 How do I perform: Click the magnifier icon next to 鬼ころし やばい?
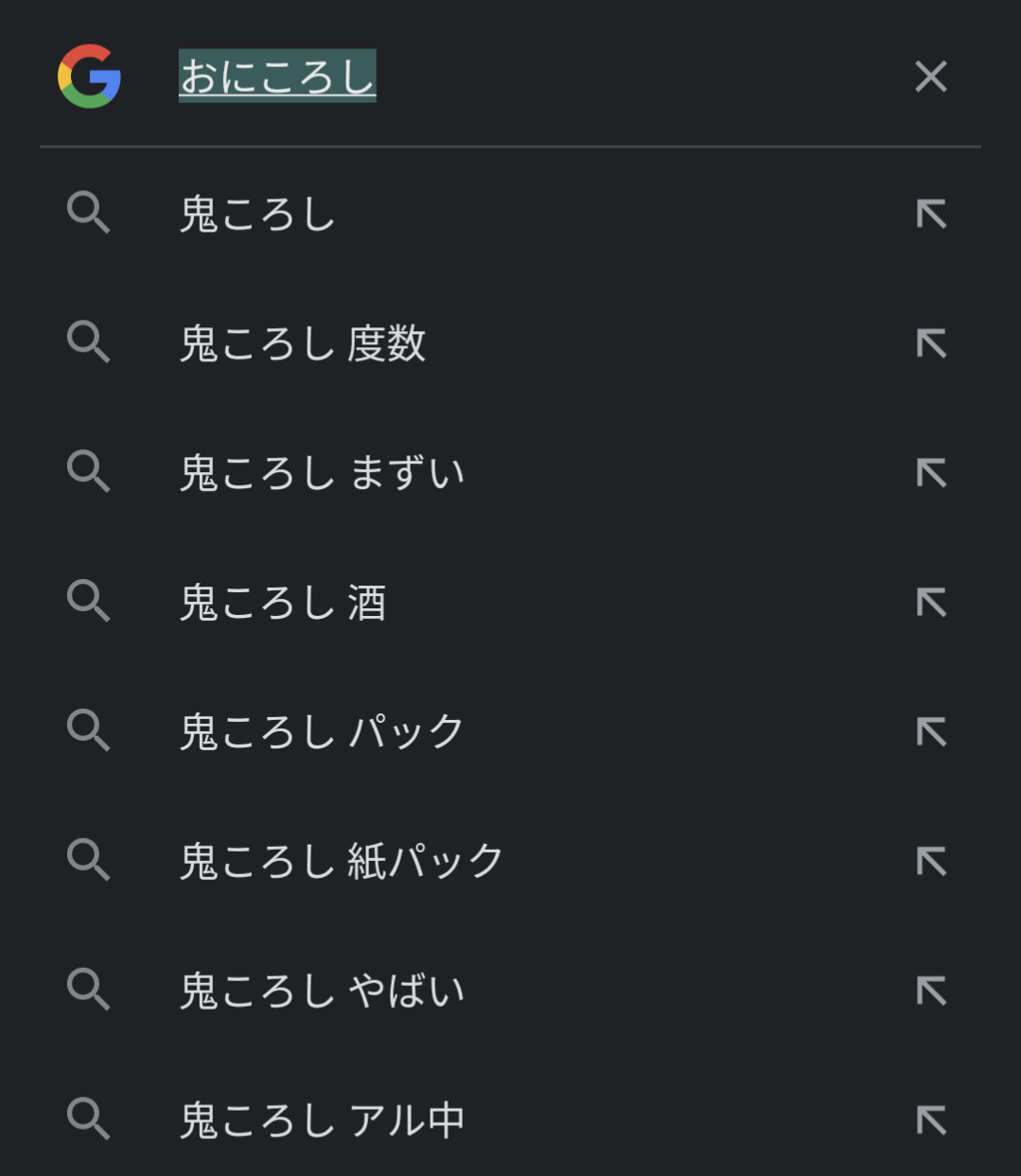coord(89,990)
